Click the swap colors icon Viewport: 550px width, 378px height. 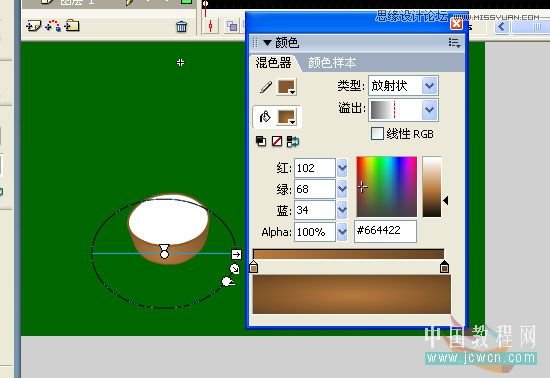(x=293, y=141)
